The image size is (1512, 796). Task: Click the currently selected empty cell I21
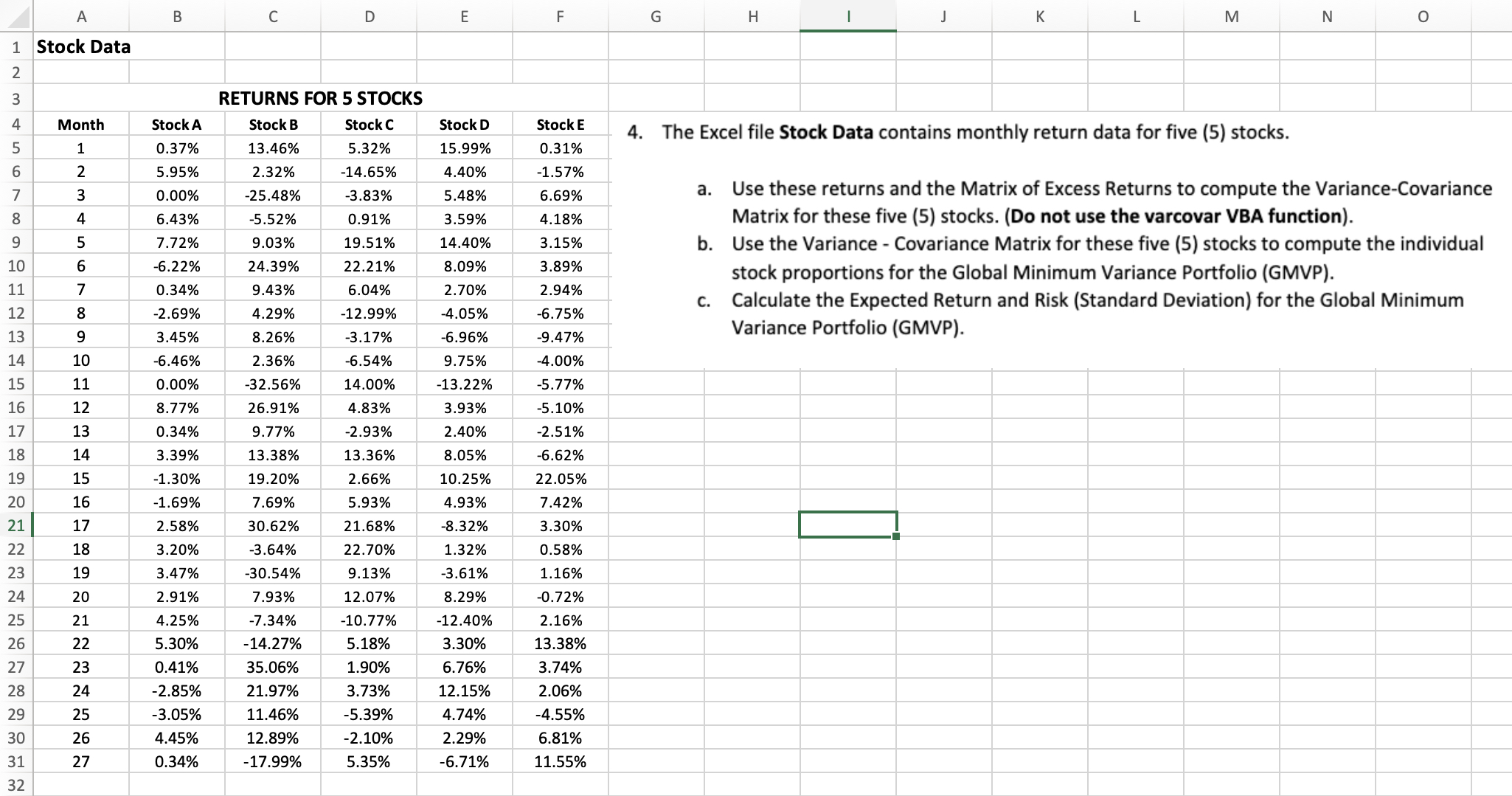point(847,525)
